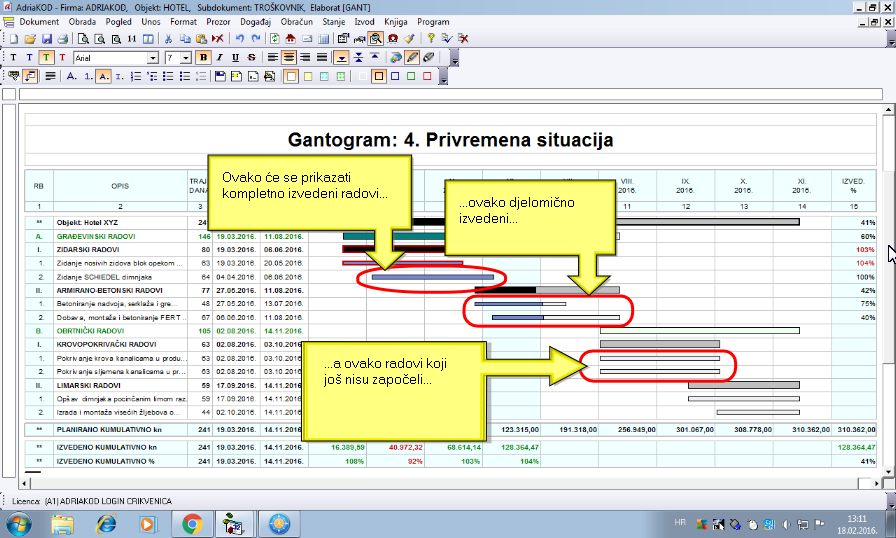This screenshot has height=538, width=896.
Task: Toggle underline formatting
Action: click(235, 58)
